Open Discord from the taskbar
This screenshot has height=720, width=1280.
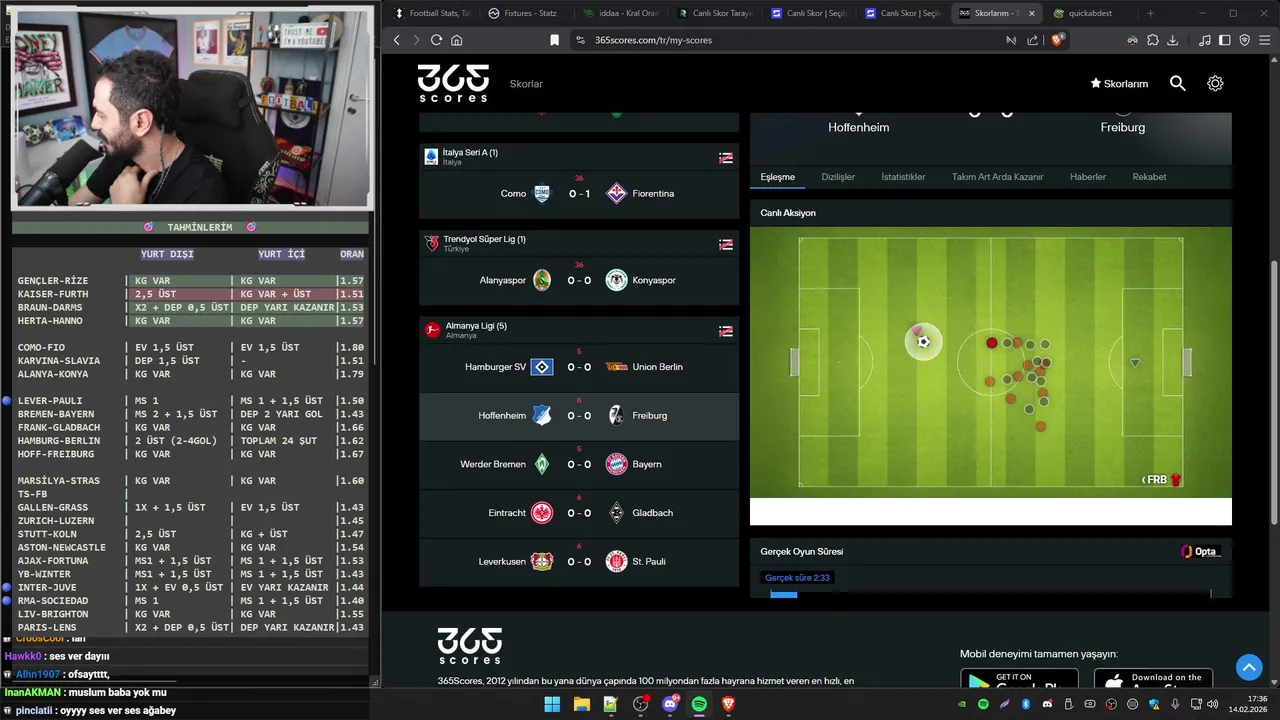(x=670, y=704)
